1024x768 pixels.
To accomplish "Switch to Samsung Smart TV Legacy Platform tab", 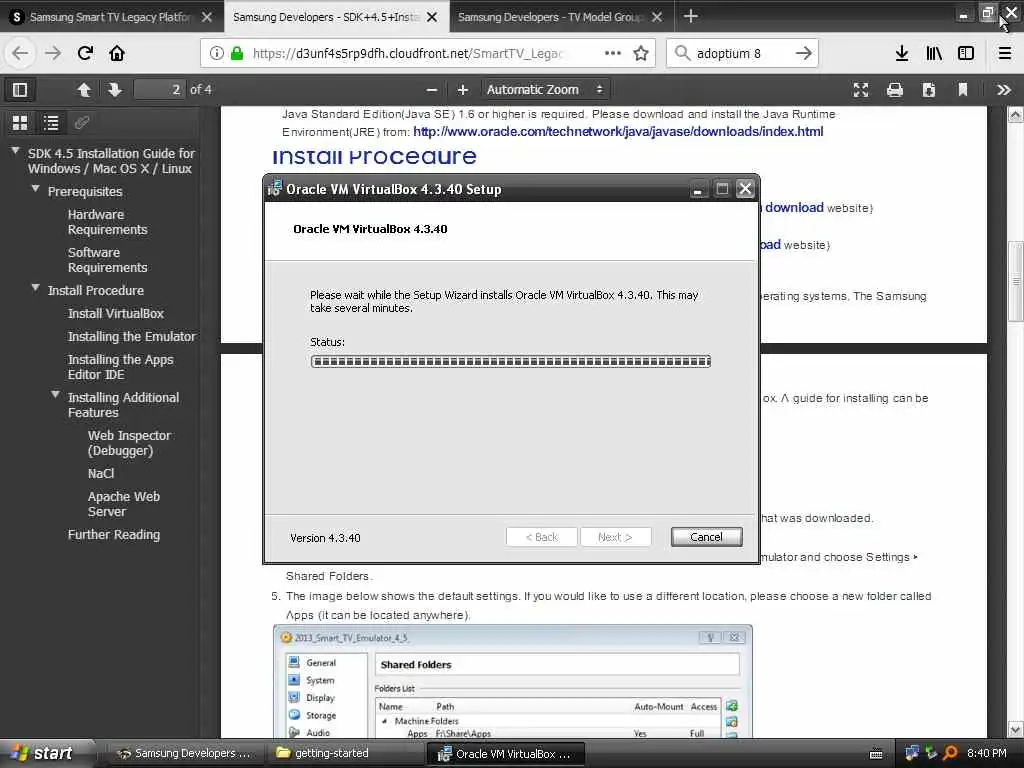I will tap(110, 17).
